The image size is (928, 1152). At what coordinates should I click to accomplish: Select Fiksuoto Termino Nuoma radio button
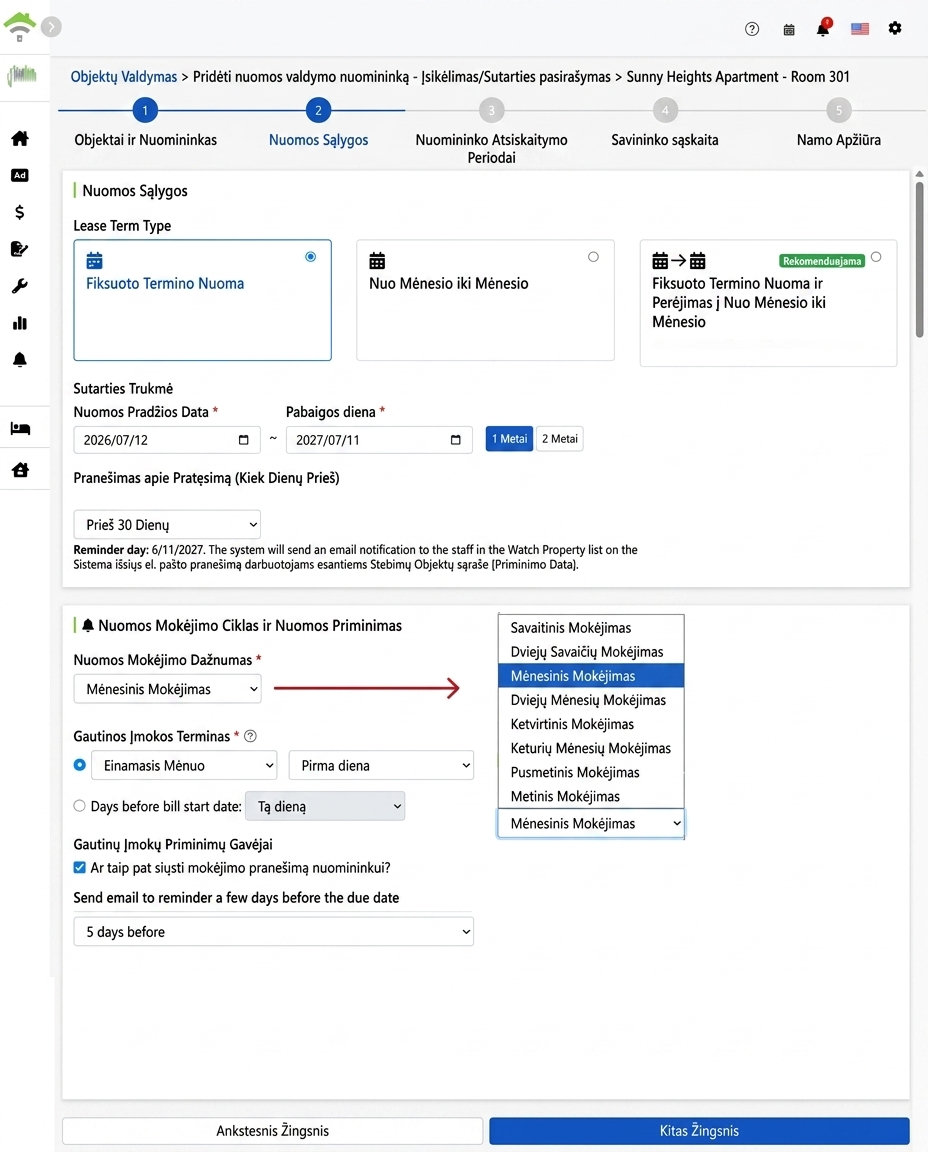tap(311, 256)
